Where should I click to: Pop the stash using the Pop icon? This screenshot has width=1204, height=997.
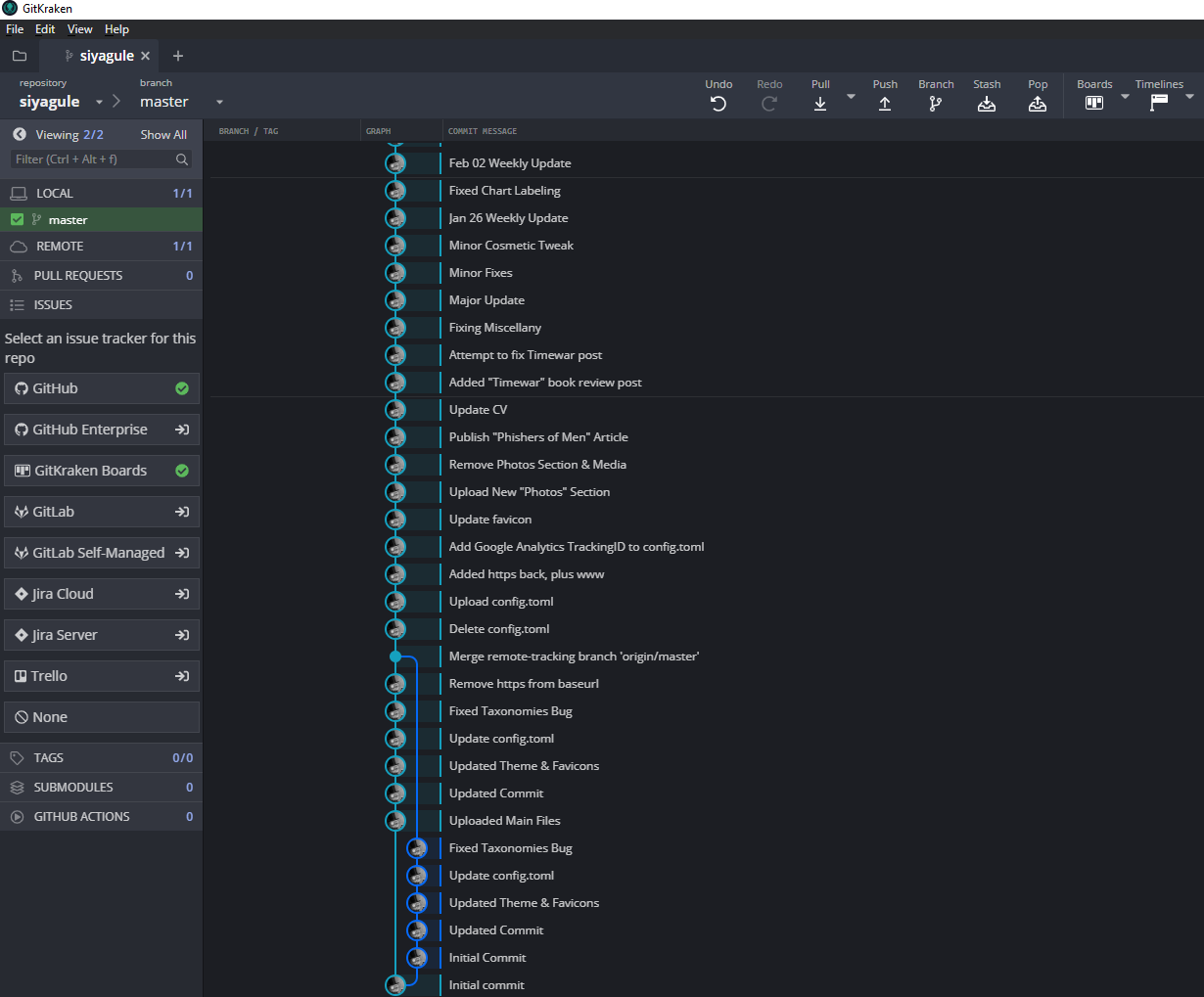coord(1038,104)
